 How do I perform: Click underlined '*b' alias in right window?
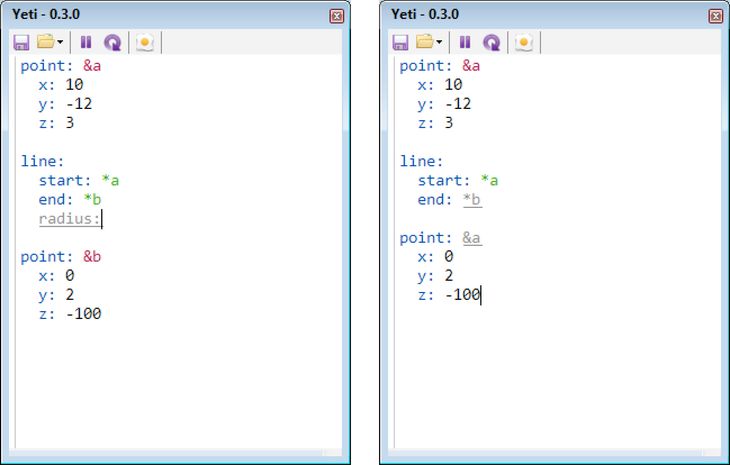(472, 200)
